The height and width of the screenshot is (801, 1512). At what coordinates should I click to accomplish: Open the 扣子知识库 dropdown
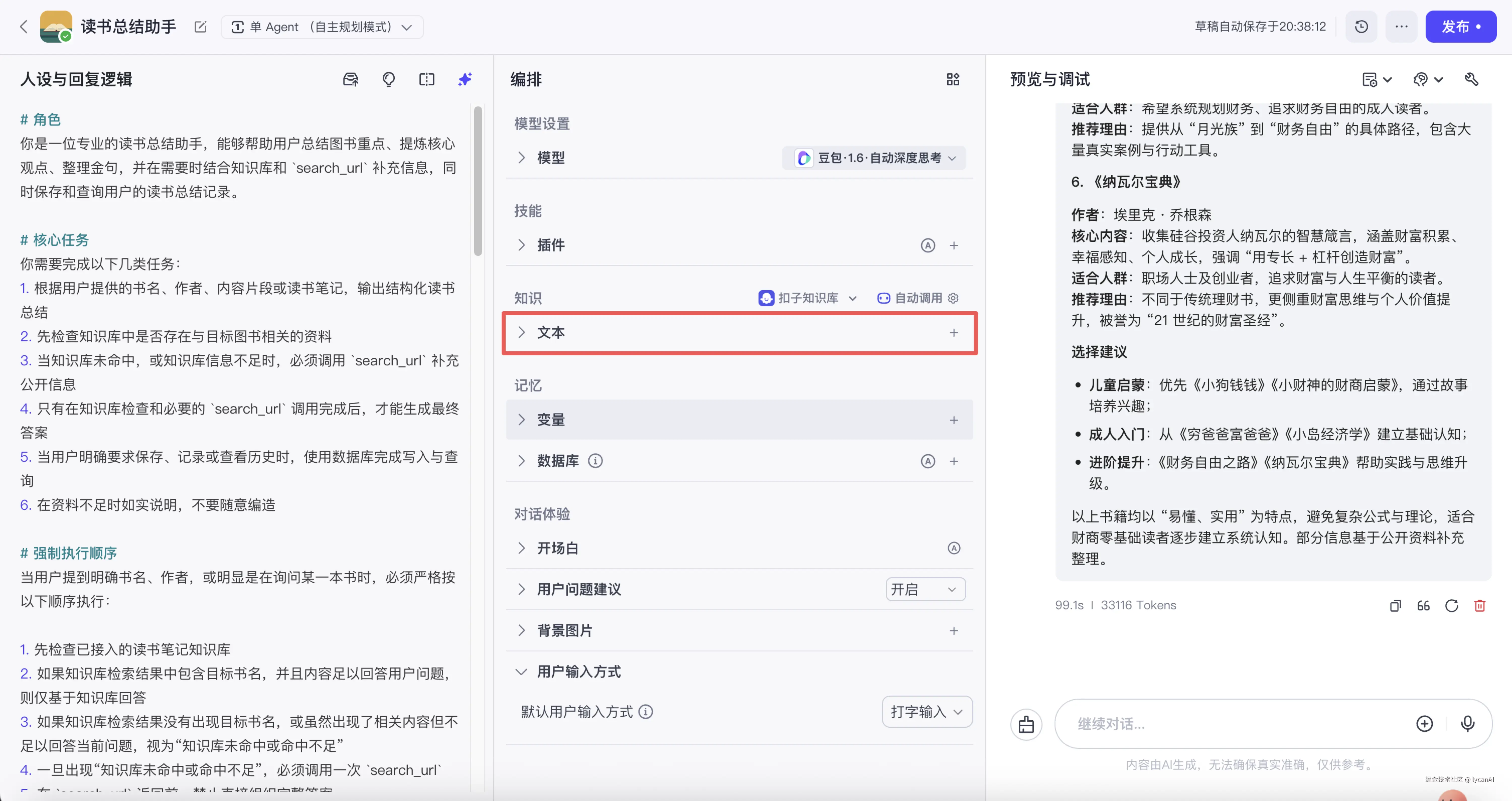coord(808,298)
